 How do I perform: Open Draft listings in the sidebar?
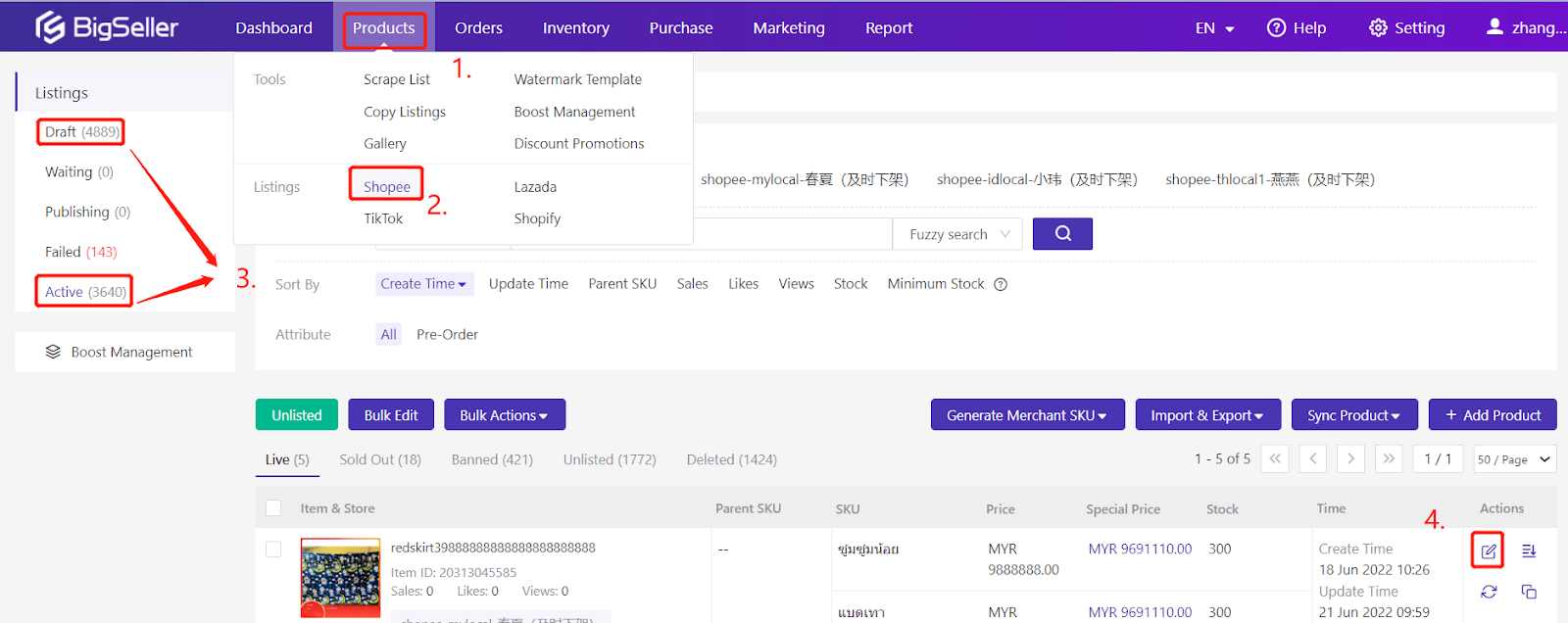pos(81,132)
